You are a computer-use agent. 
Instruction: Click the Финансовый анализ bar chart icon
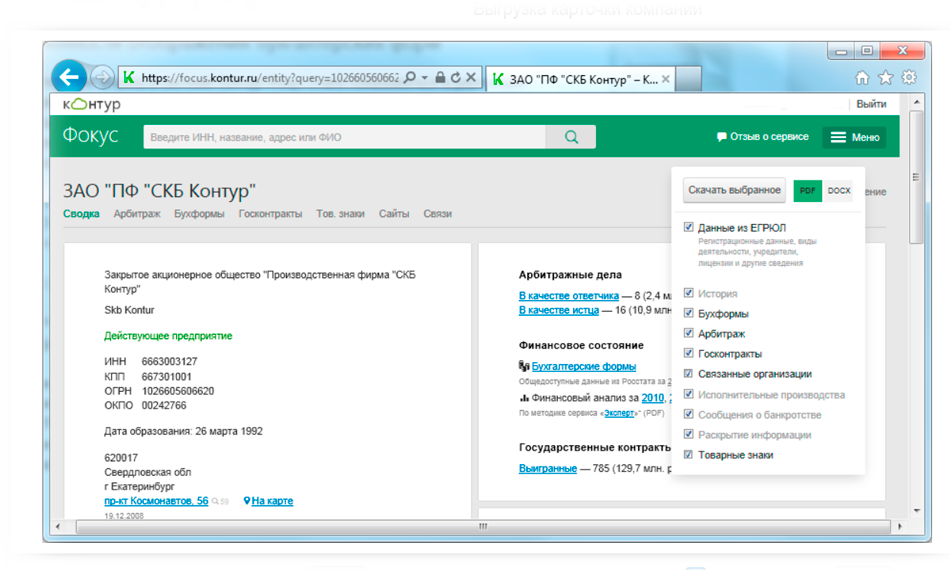click(524, 398)
